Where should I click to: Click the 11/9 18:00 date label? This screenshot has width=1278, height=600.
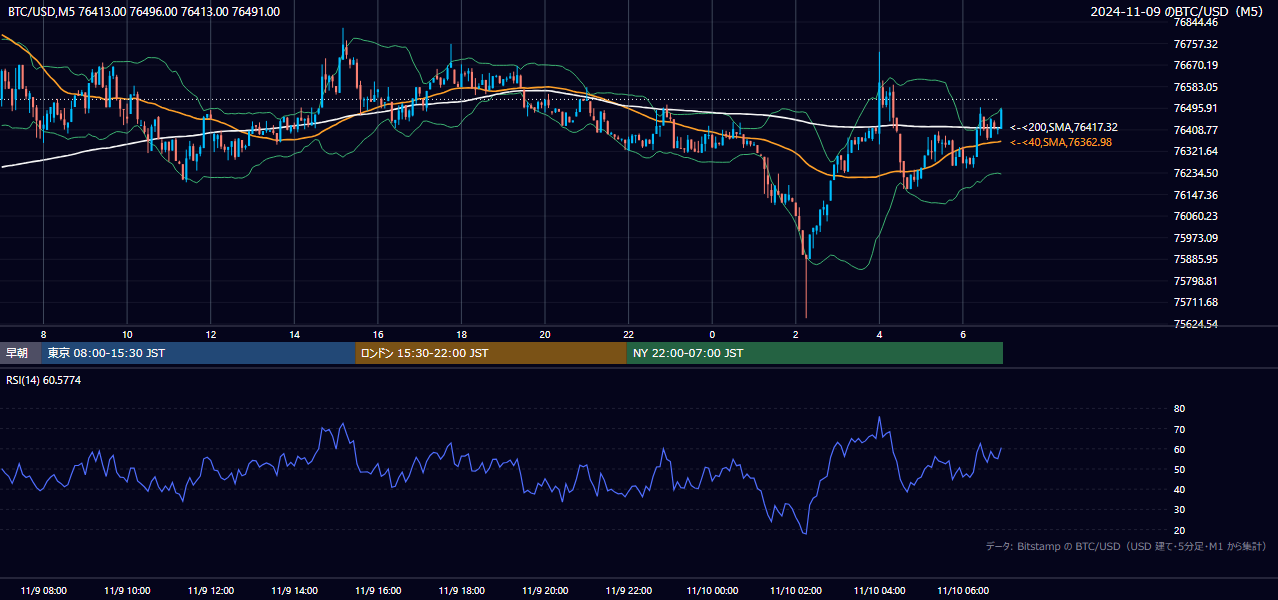coord(461,590)
